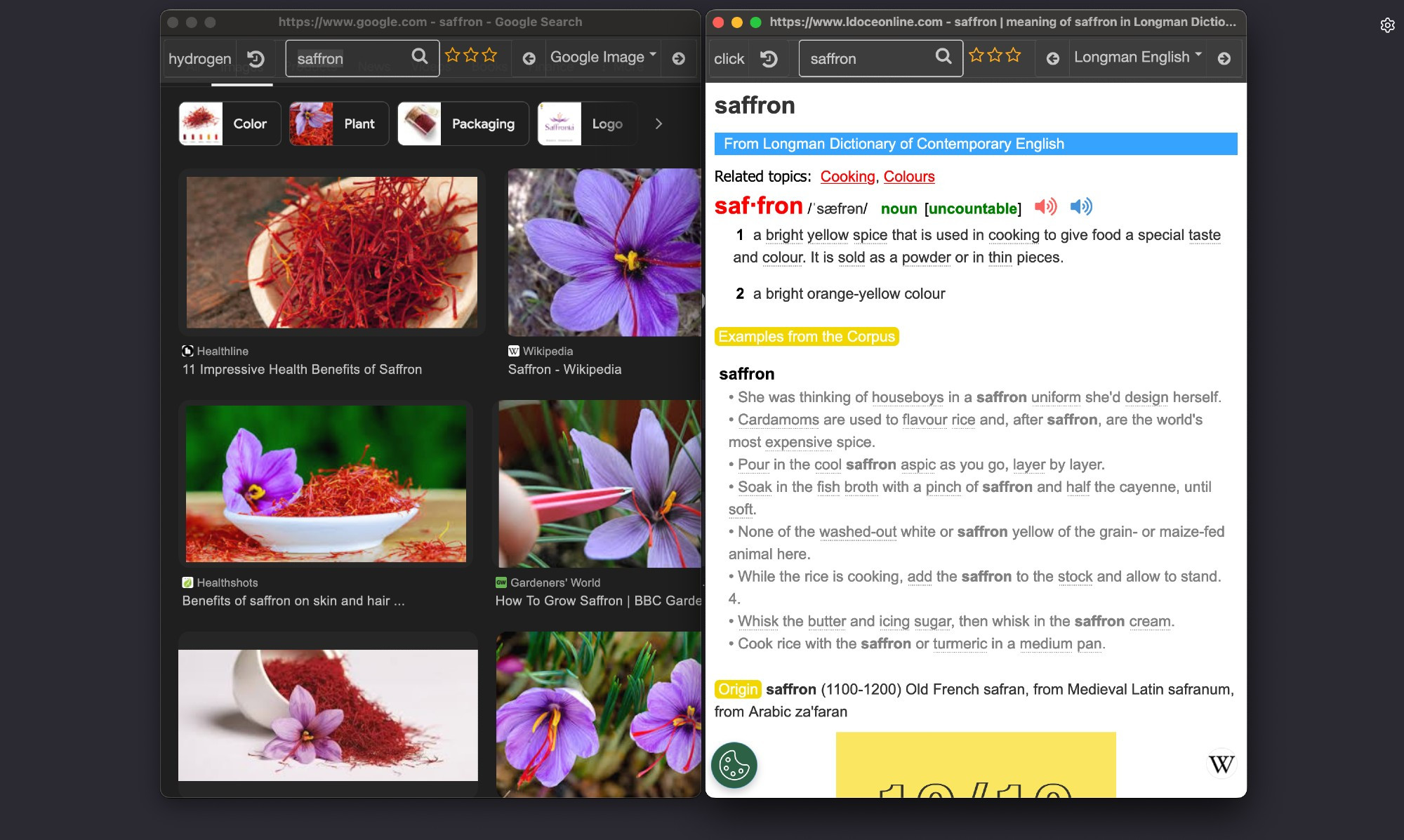Viewport: 1404px width, 840px height.
Task: Click second rating star in Google window
Action: (471, 55)
